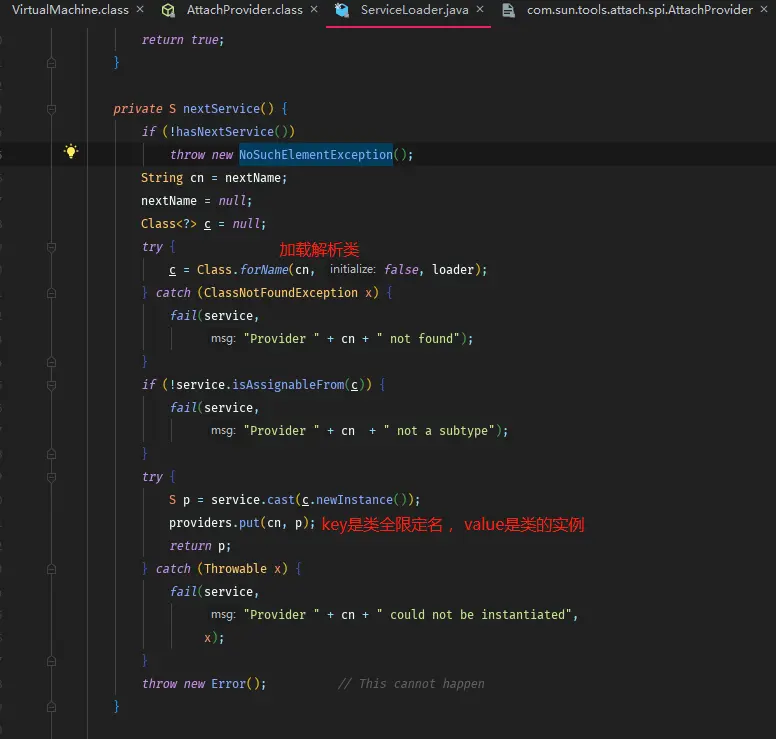Click the 'initialize:' parameter hint
The image size is (776, 739).
click(353, 269)
